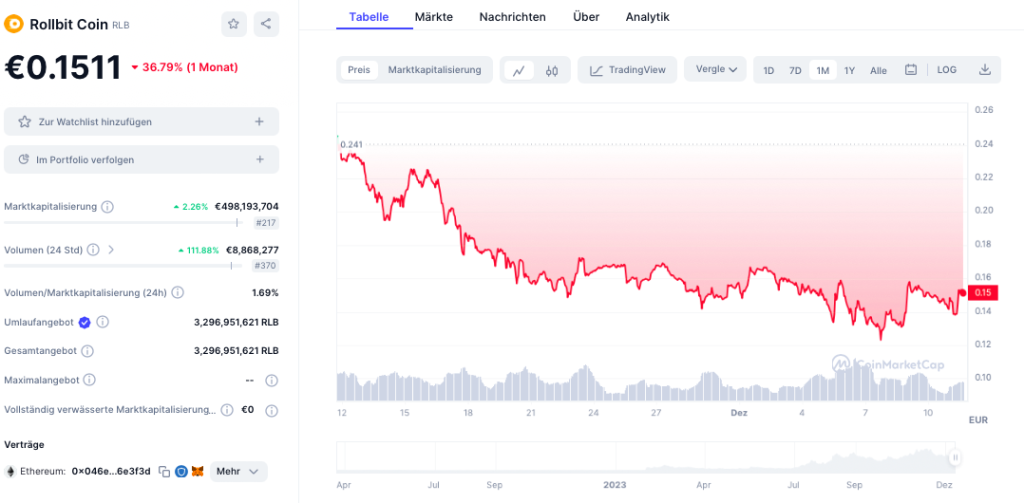Image resolution: width=1024 pixels, height=503 pixels.
Task: Select the 7D time range
Action: [795, 71]
